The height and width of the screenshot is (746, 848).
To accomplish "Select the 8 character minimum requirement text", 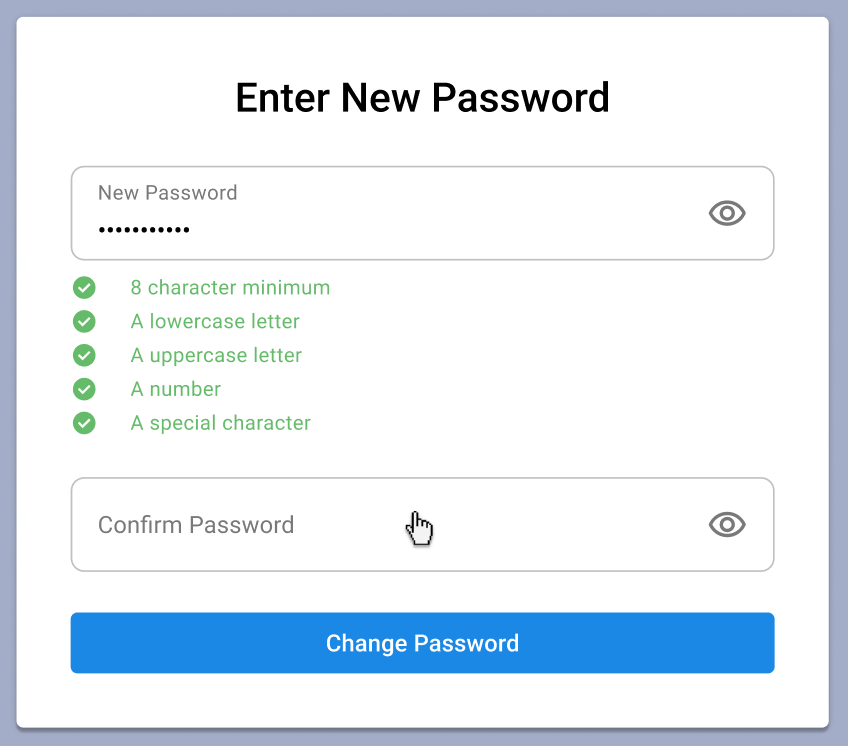I will tap(230, 288).
